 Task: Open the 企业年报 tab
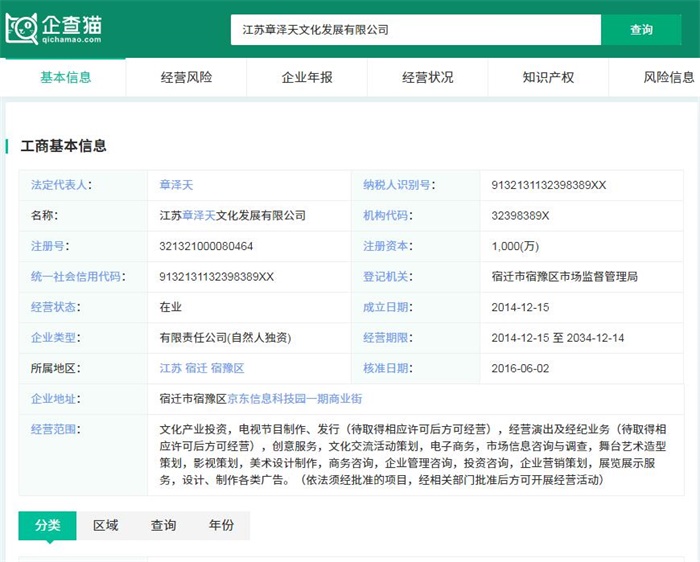point(307,78)
